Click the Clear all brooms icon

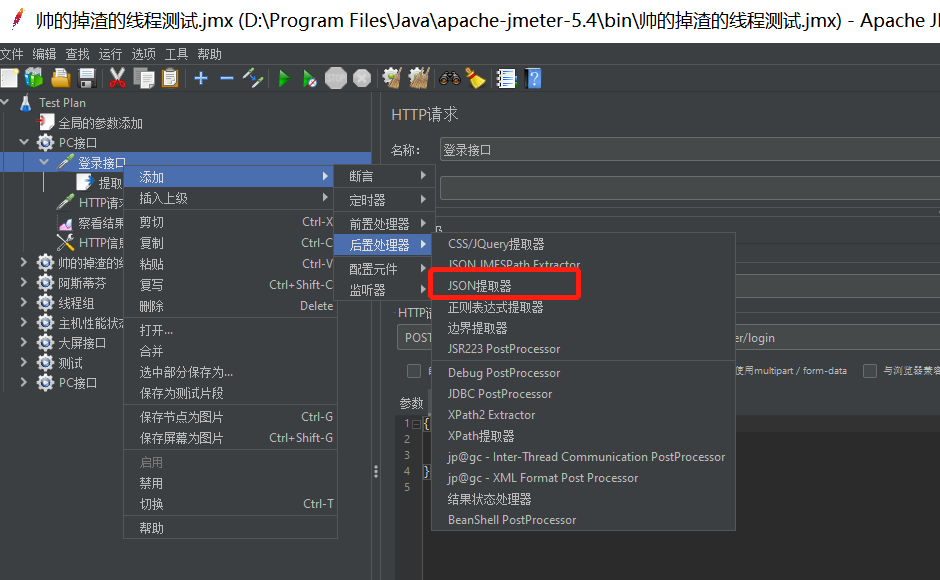pyautogui.click(x=418, y=78)
